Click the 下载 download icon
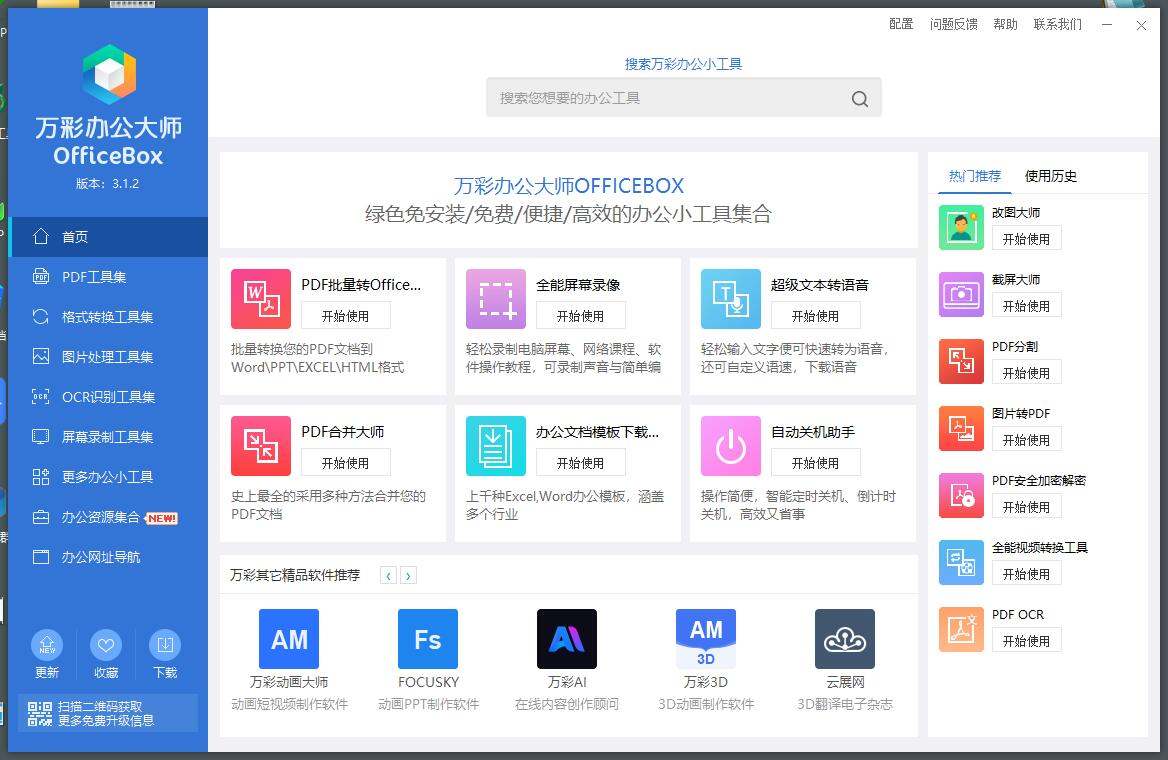 click(x=165, y=645)
